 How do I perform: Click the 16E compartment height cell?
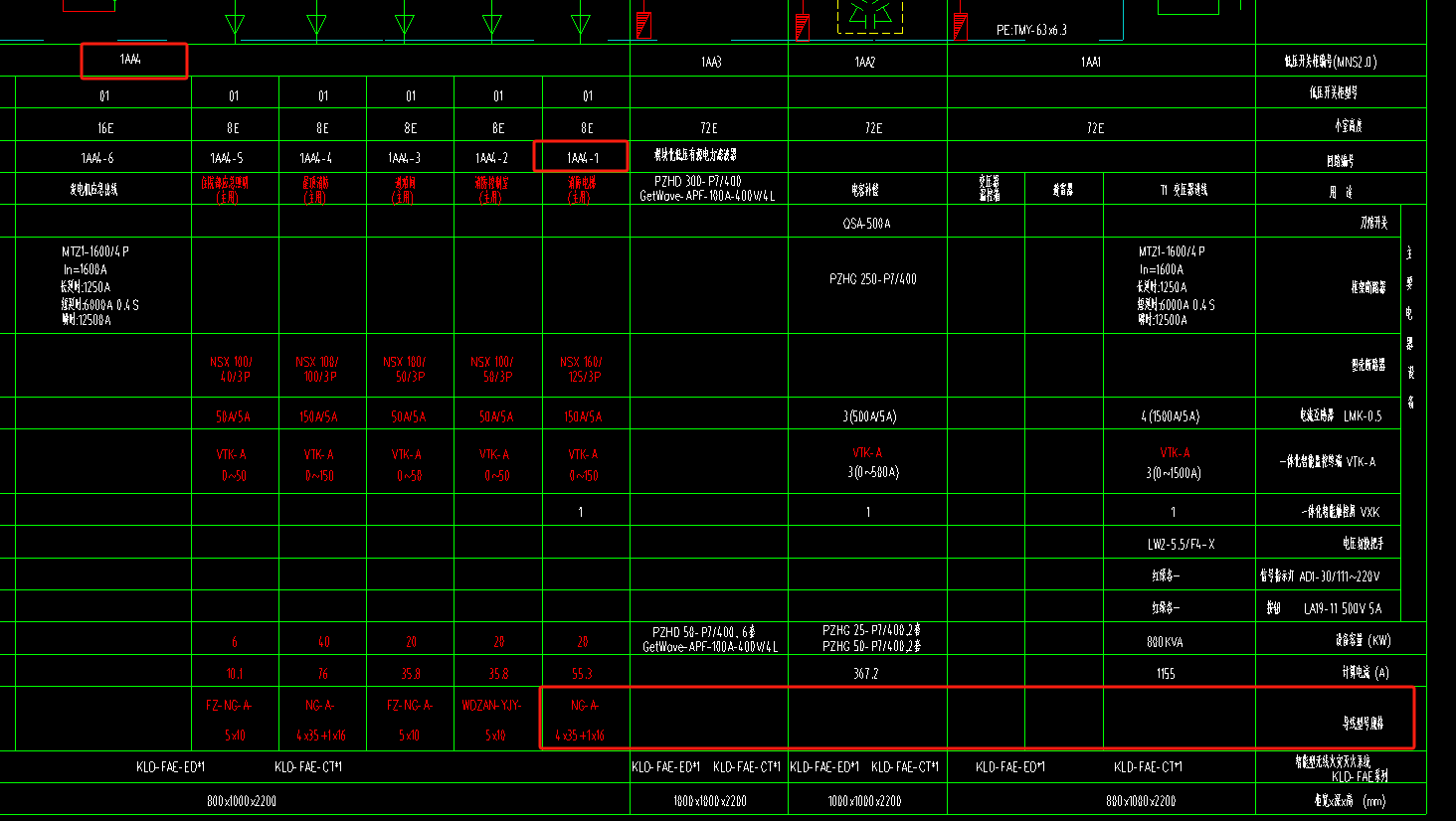click(104, 128)
